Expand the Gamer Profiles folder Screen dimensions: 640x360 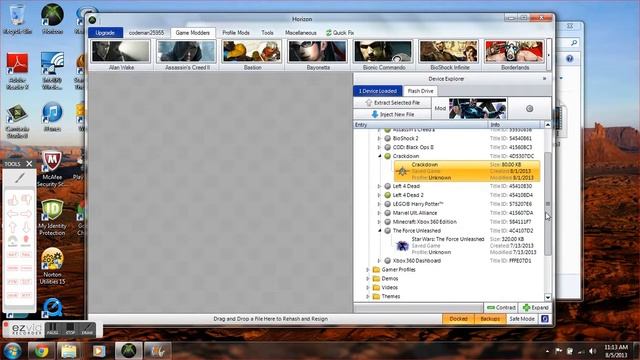point(367,269)
